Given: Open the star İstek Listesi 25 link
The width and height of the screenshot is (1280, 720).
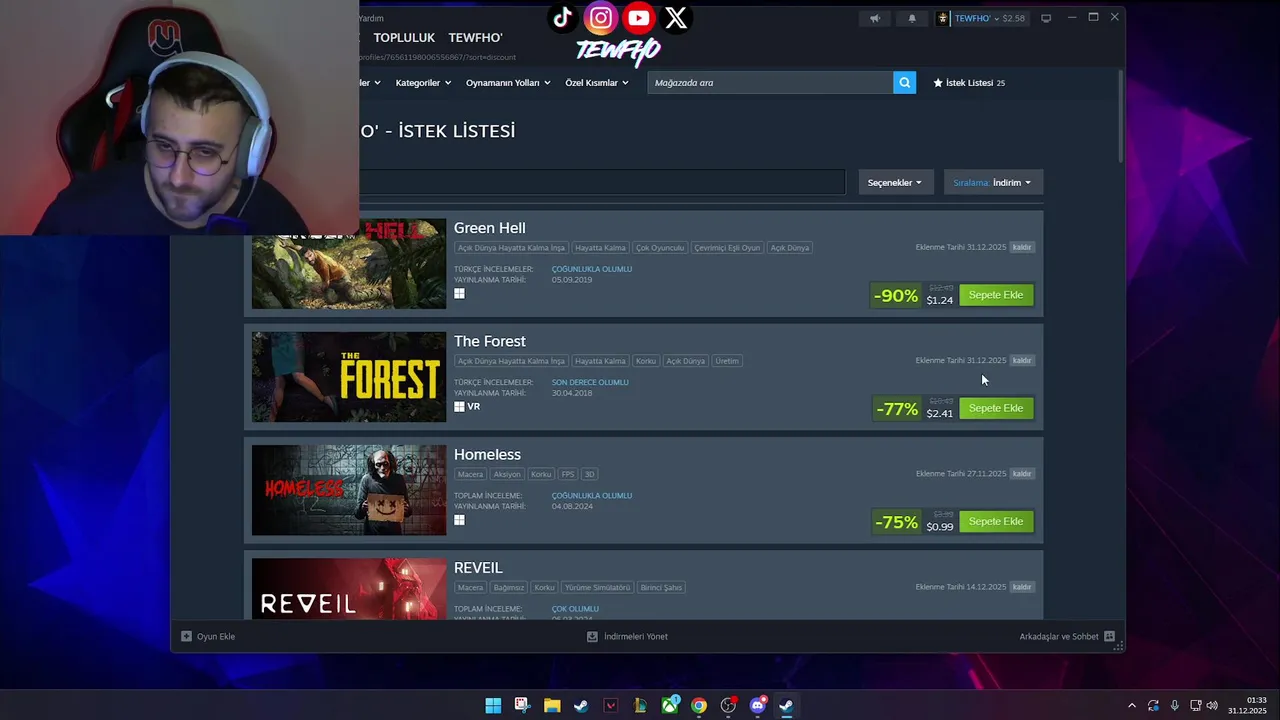Looking at the screenshot, I should coord(969,83).
